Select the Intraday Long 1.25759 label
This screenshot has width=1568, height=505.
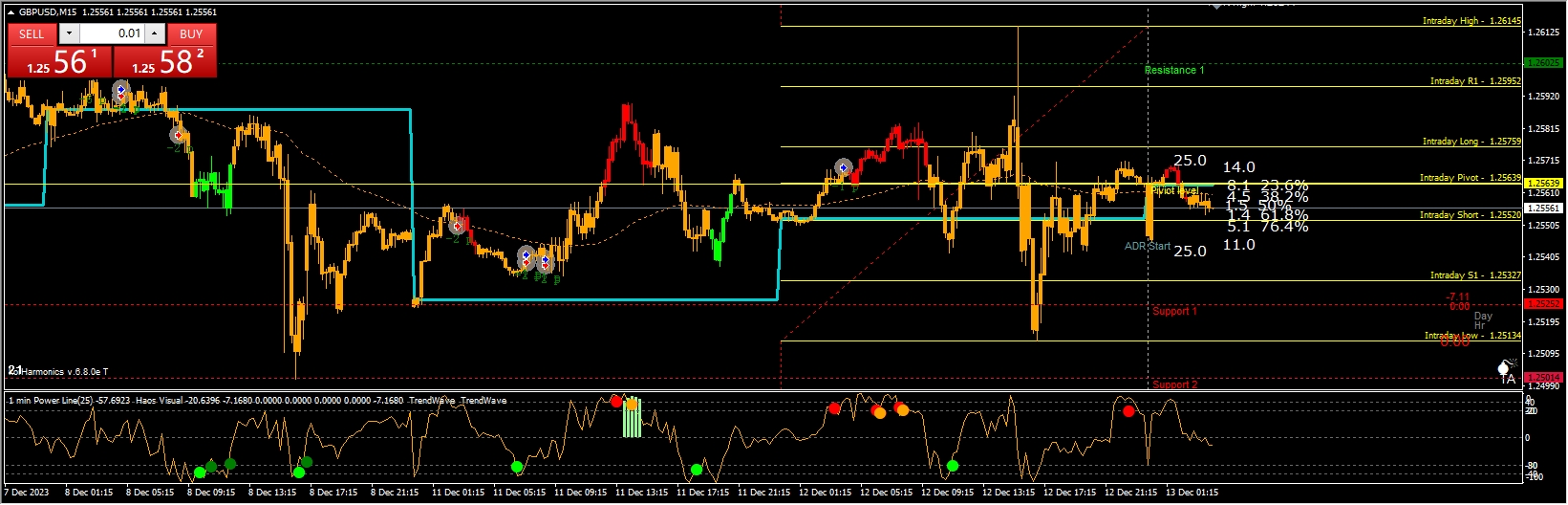pyautogui.click(x=1471, y=142)
